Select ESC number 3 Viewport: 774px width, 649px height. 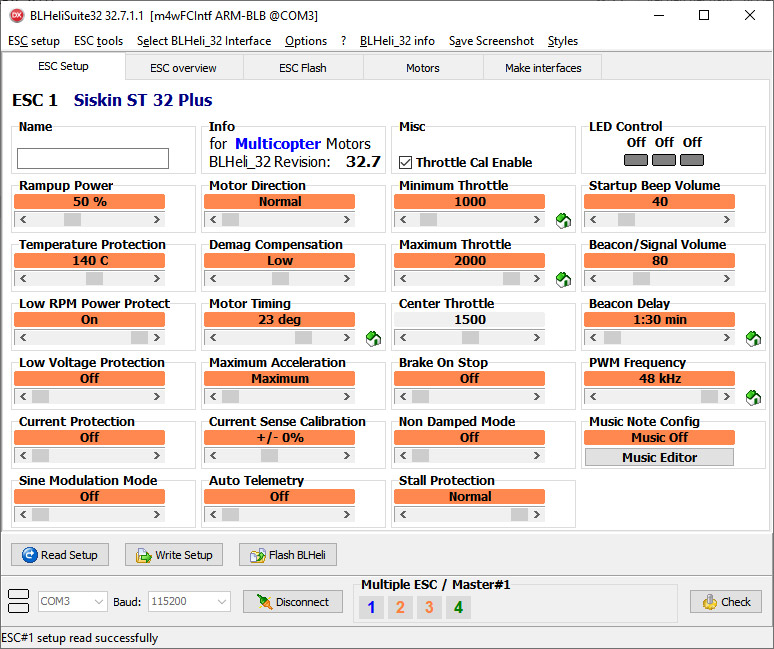click(429, 607)
